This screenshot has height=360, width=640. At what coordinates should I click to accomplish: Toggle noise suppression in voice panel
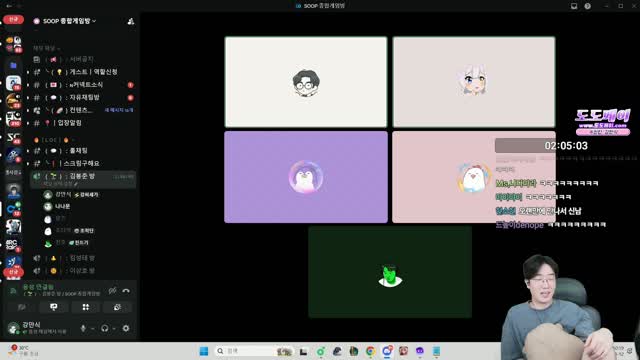[x=112, y=291]
